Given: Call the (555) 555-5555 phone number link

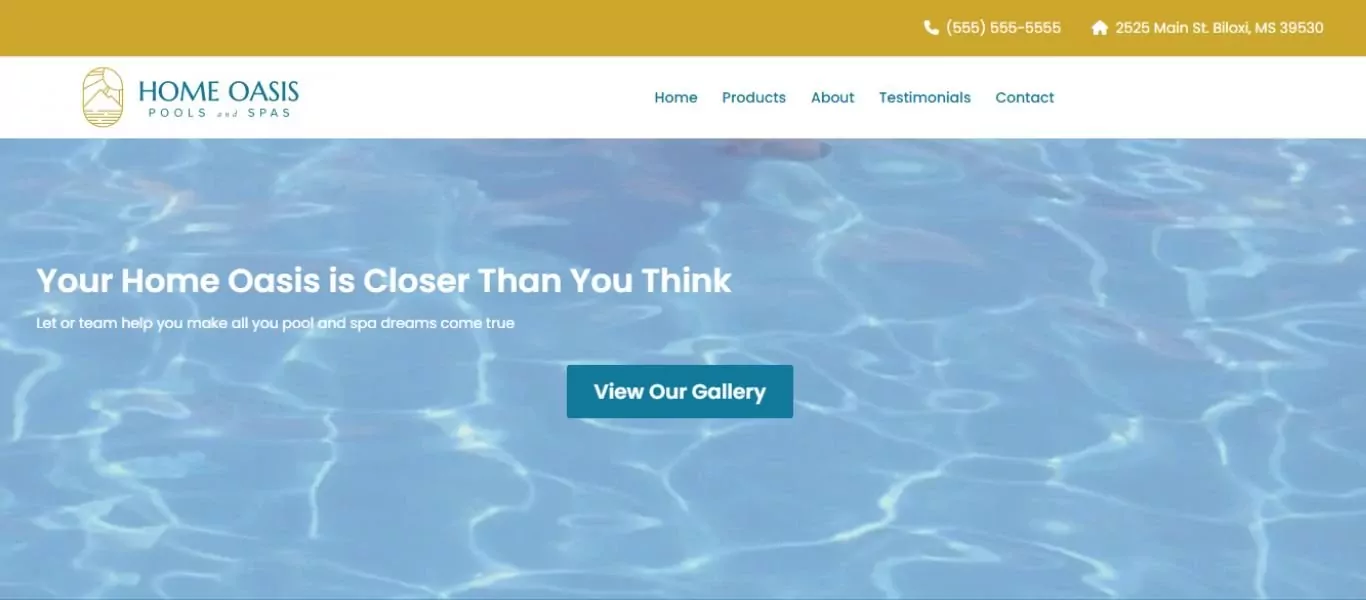Looking at the screenshot, I should click(x=1003, y=28).
